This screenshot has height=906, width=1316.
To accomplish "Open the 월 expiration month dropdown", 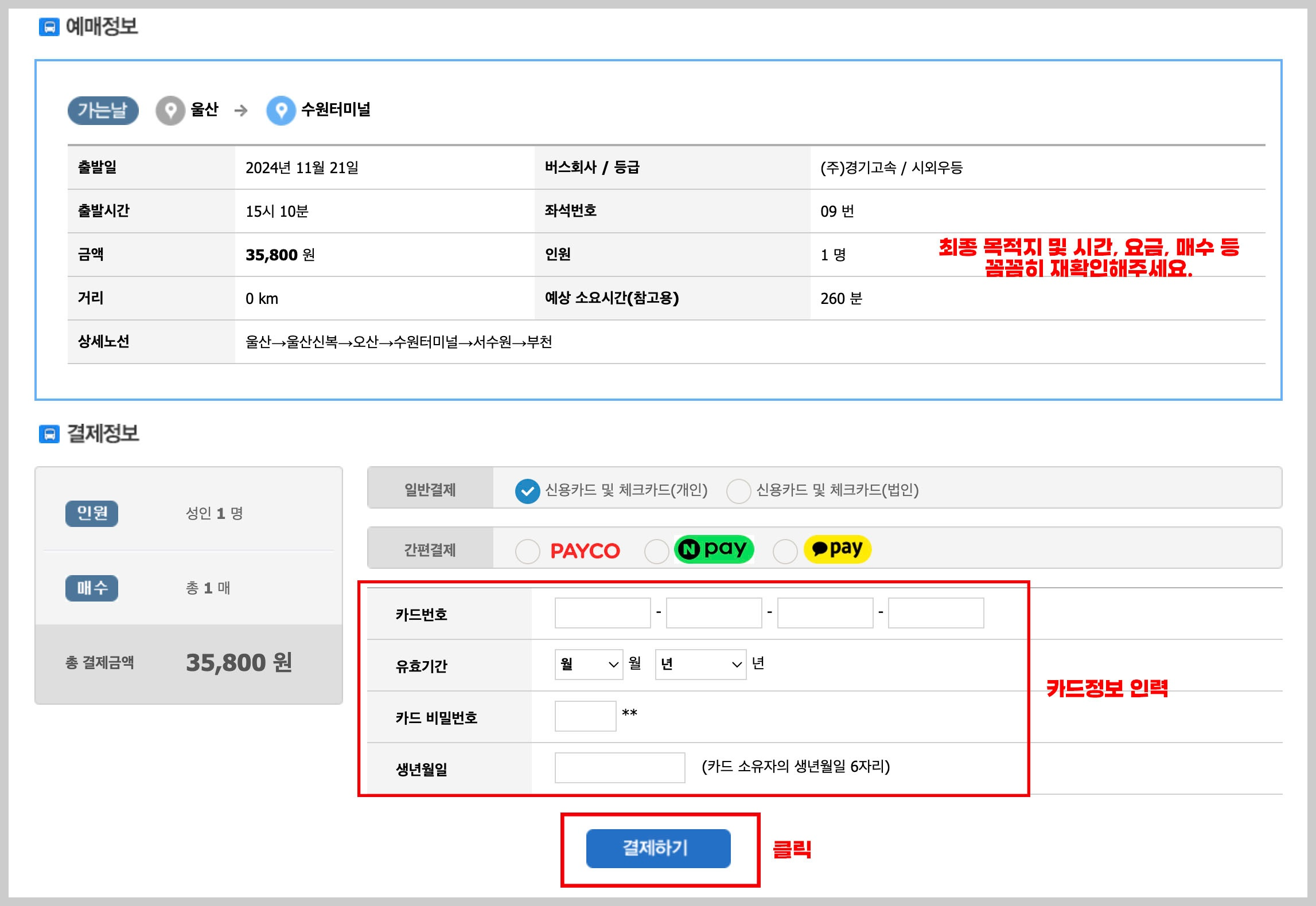I will click(587, 666).
